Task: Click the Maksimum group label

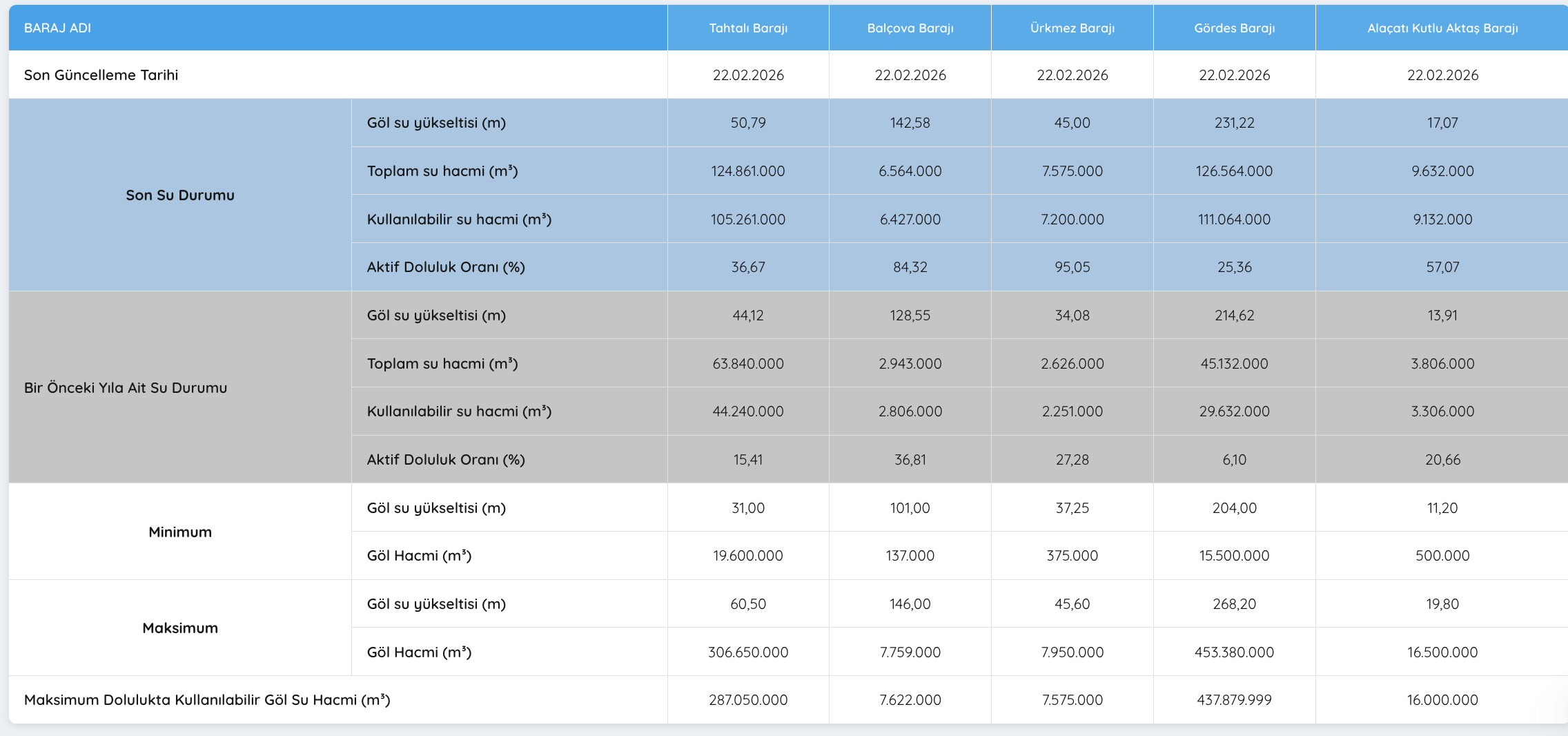Action: click(180, 628)
